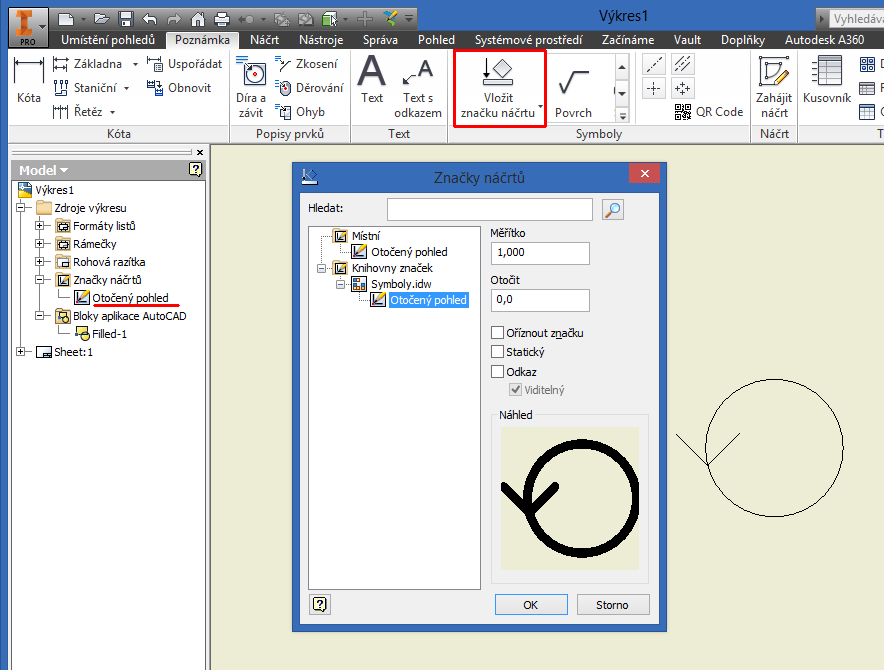Screen dimensions: 884x670
Task: Redo with the redo arrow icon
Action: 174,19
